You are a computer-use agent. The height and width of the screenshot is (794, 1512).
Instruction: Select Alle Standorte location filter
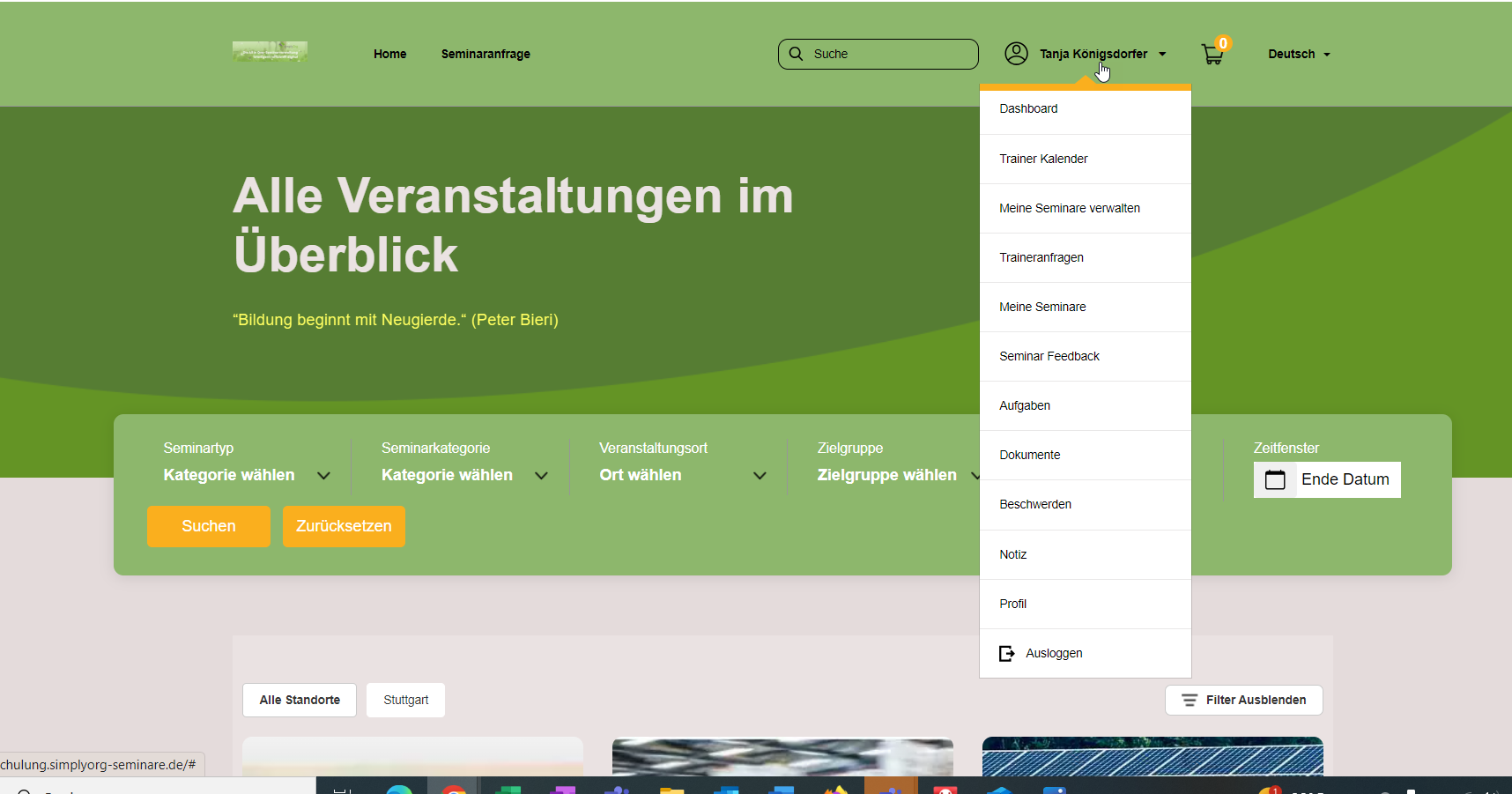click(300, 700)
